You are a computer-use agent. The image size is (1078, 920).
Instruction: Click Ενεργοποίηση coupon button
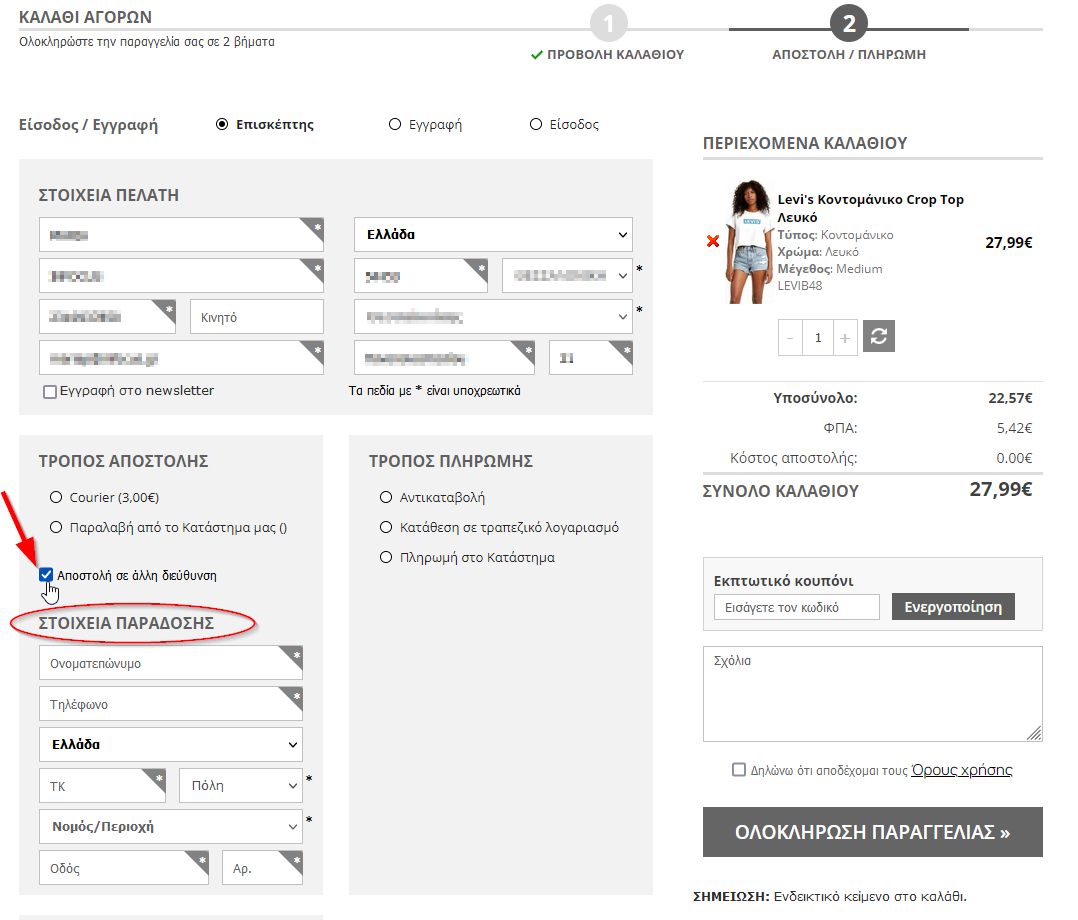[953, 607]
